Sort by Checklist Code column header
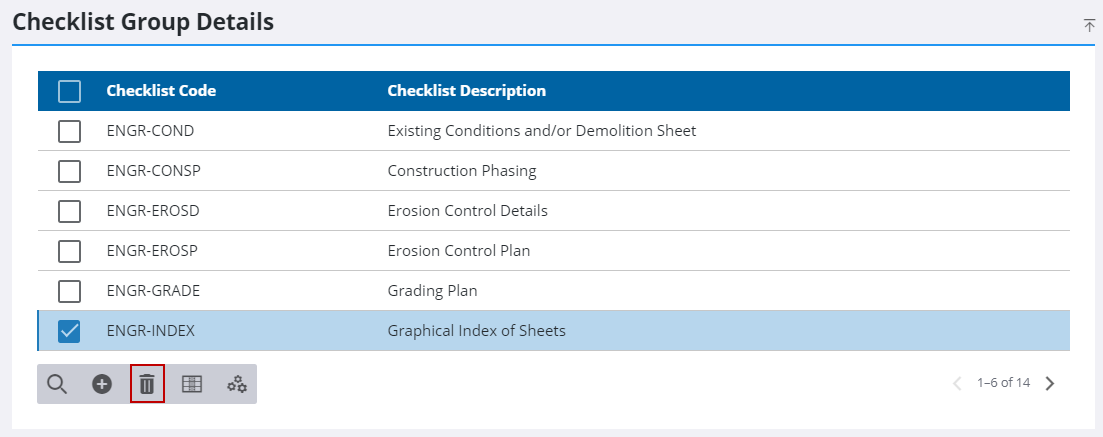 point(161,91)
